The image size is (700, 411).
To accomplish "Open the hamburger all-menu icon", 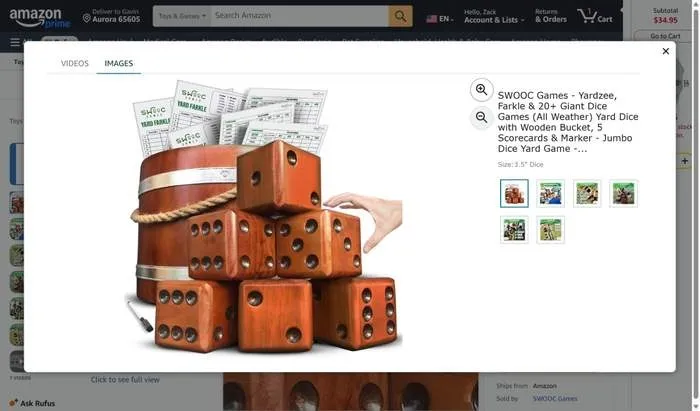I will tap(15, 42).
